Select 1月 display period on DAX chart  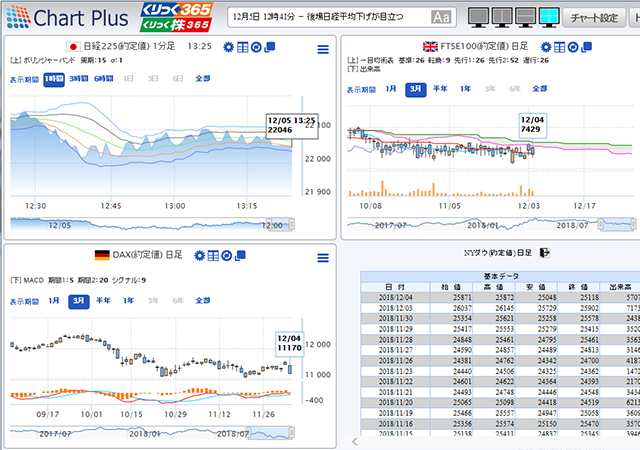coord(54,300)
